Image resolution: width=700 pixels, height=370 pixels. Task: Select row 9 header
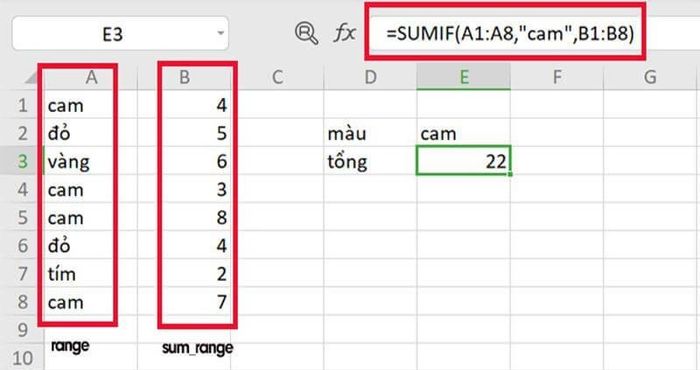[x=22, y=330]
